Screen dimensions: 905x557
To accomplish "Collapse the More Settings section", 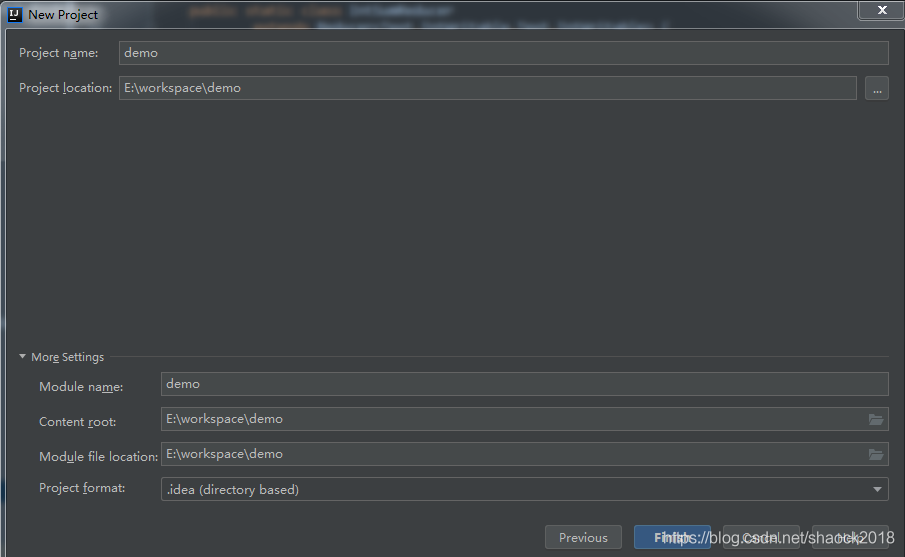I will click(23, 357).
